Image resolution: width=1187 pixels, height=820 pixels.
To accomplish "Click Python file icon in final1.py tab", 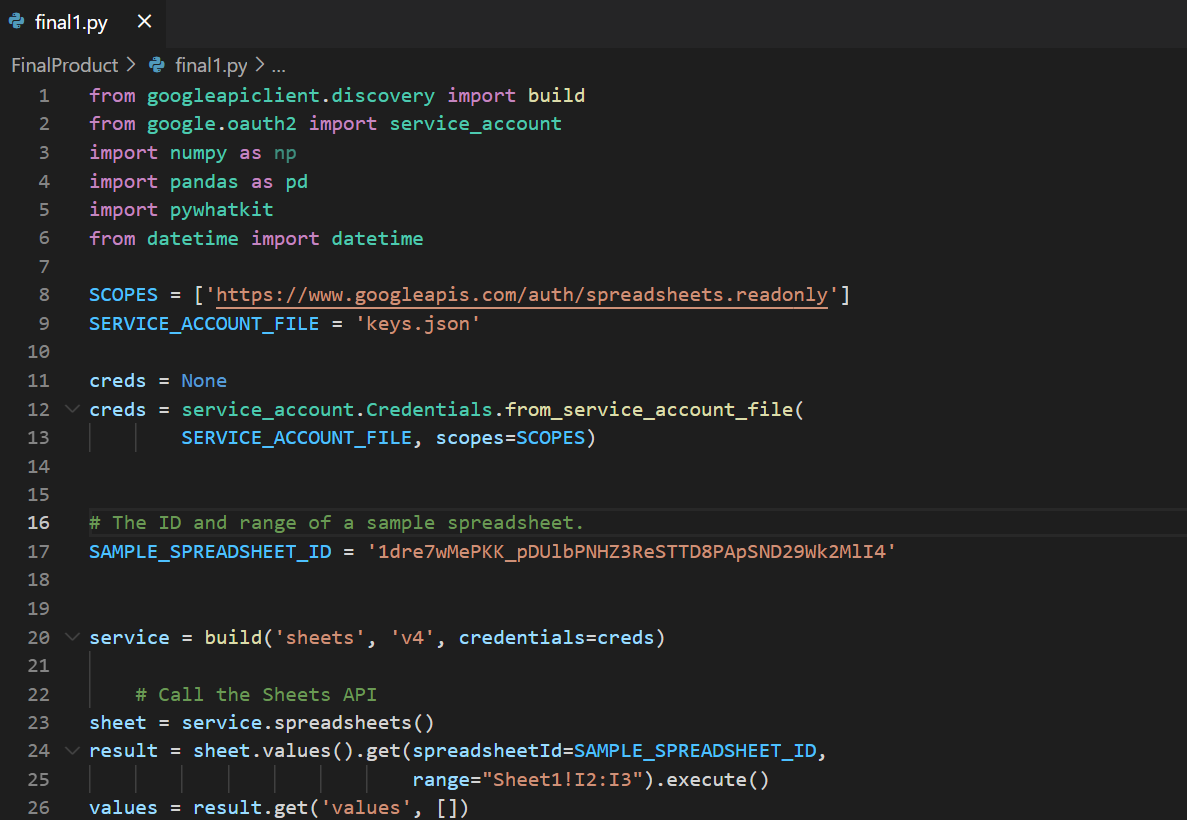I will coord(17,22).
